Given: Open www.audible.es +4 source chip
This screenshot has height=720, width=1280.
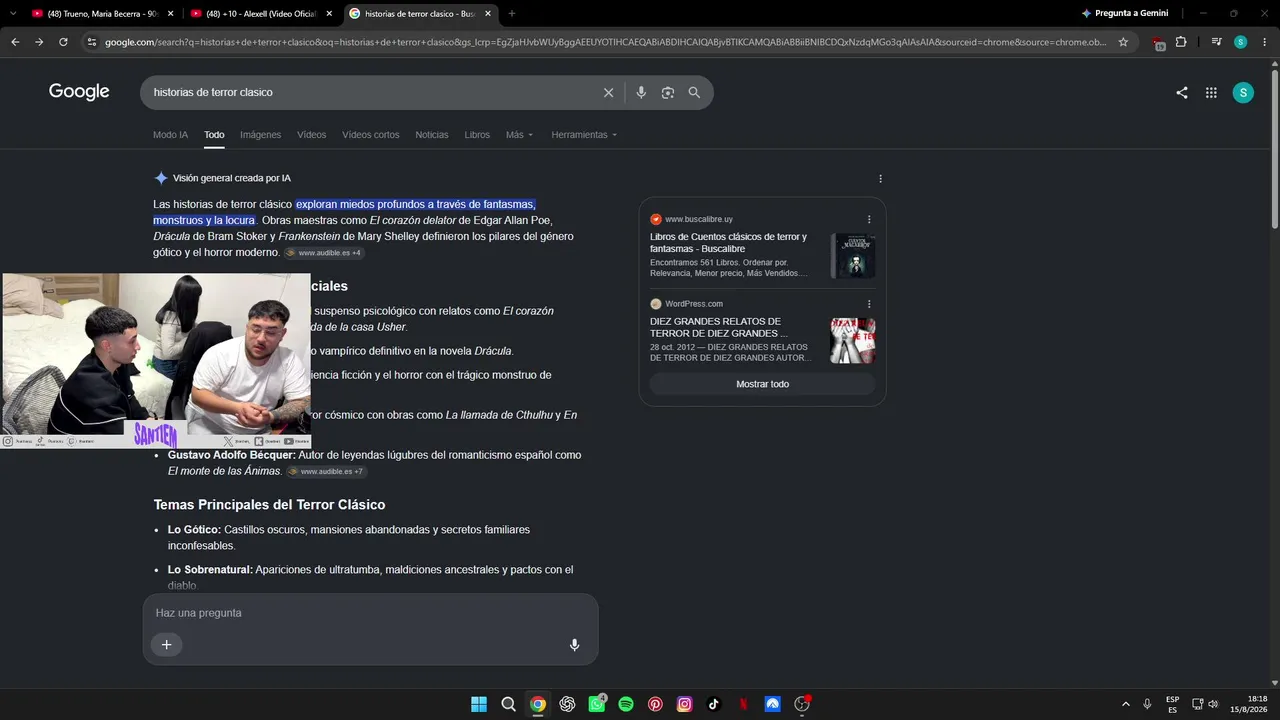Looking at the screenshot, I should tap(324, 253).
